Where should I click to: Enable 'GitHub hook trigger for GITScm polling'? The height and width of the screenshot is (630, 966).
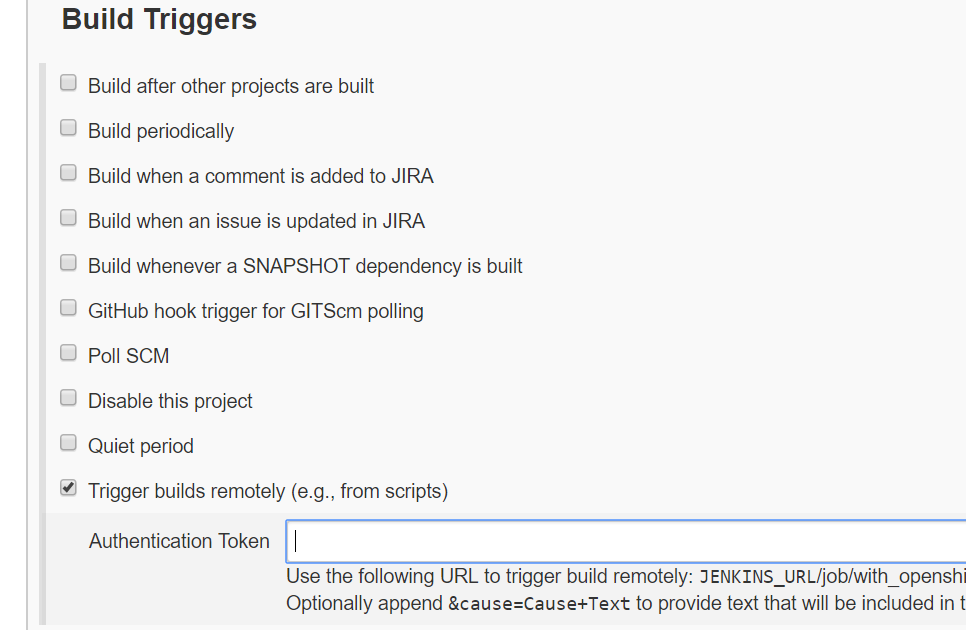pos(67,307)
